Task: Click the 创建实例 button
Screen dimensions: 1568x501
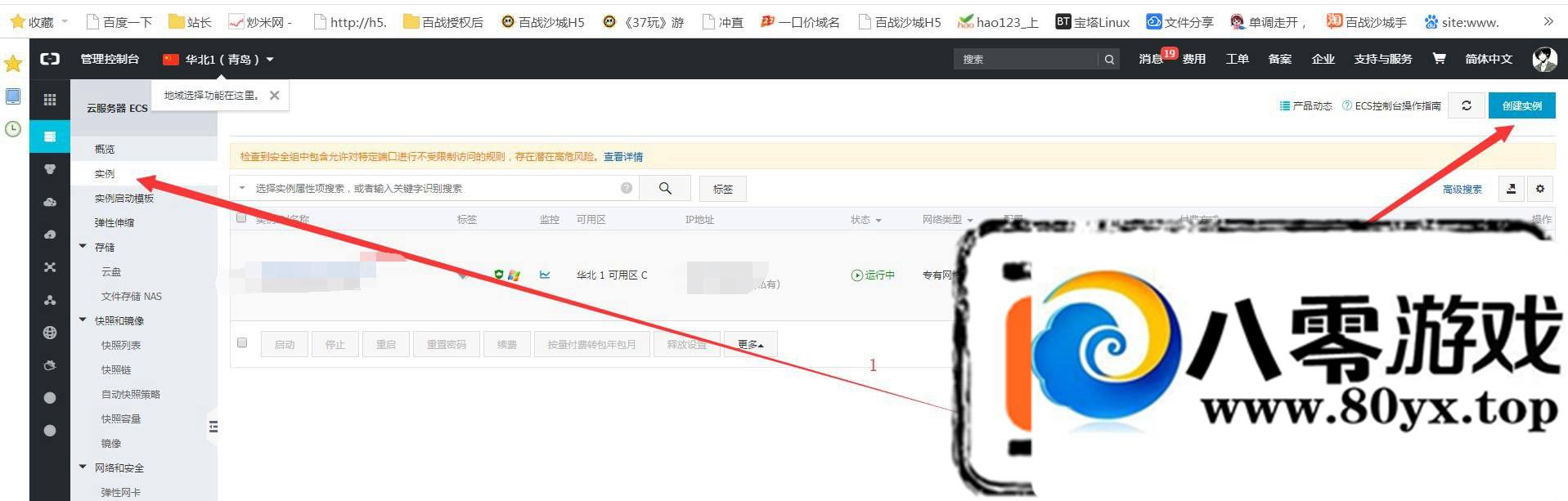Action: [x=1521, y=105]
